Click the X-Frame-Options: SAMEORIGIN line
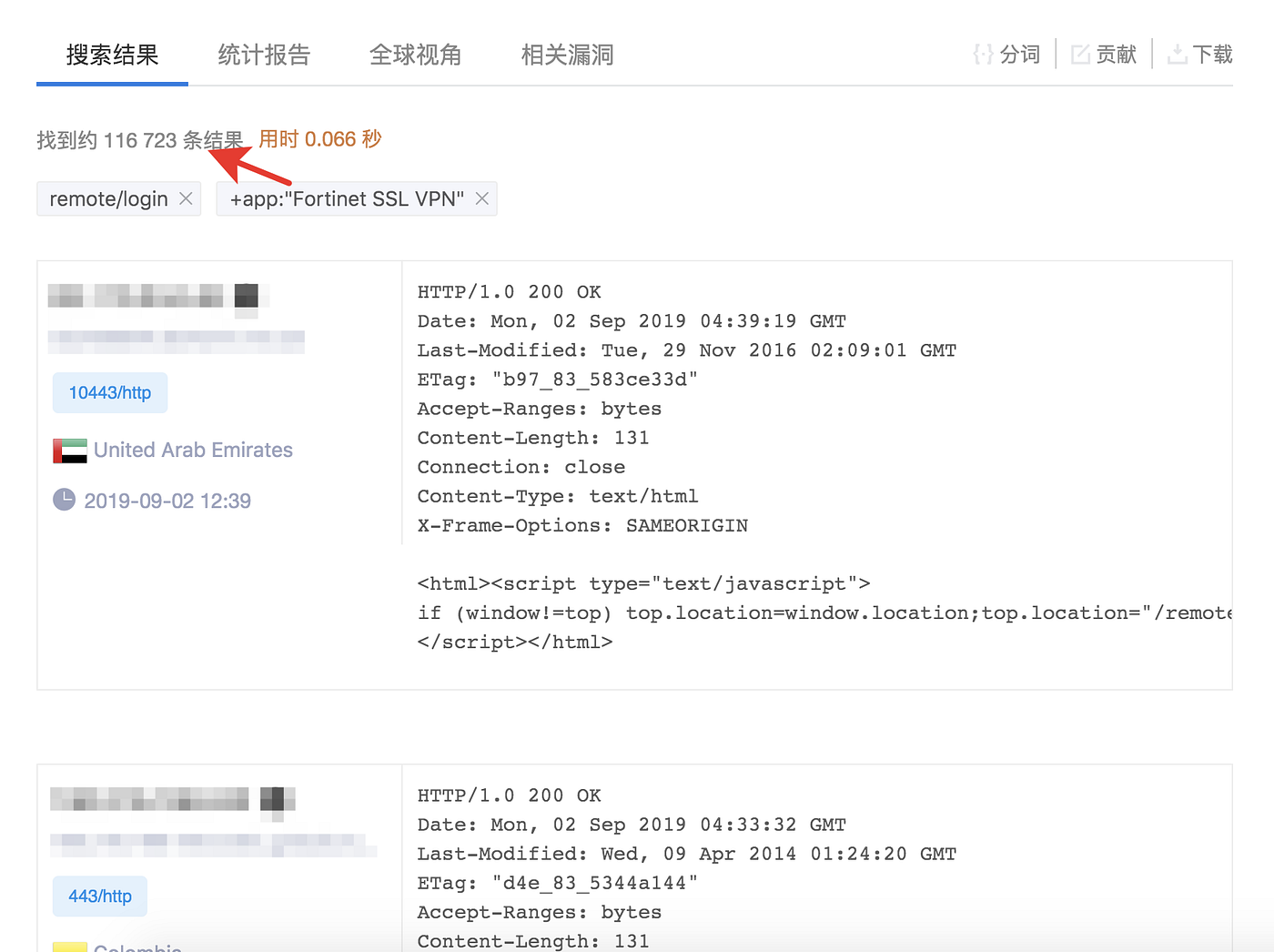 pyautogui.click(x=582, y=525)
